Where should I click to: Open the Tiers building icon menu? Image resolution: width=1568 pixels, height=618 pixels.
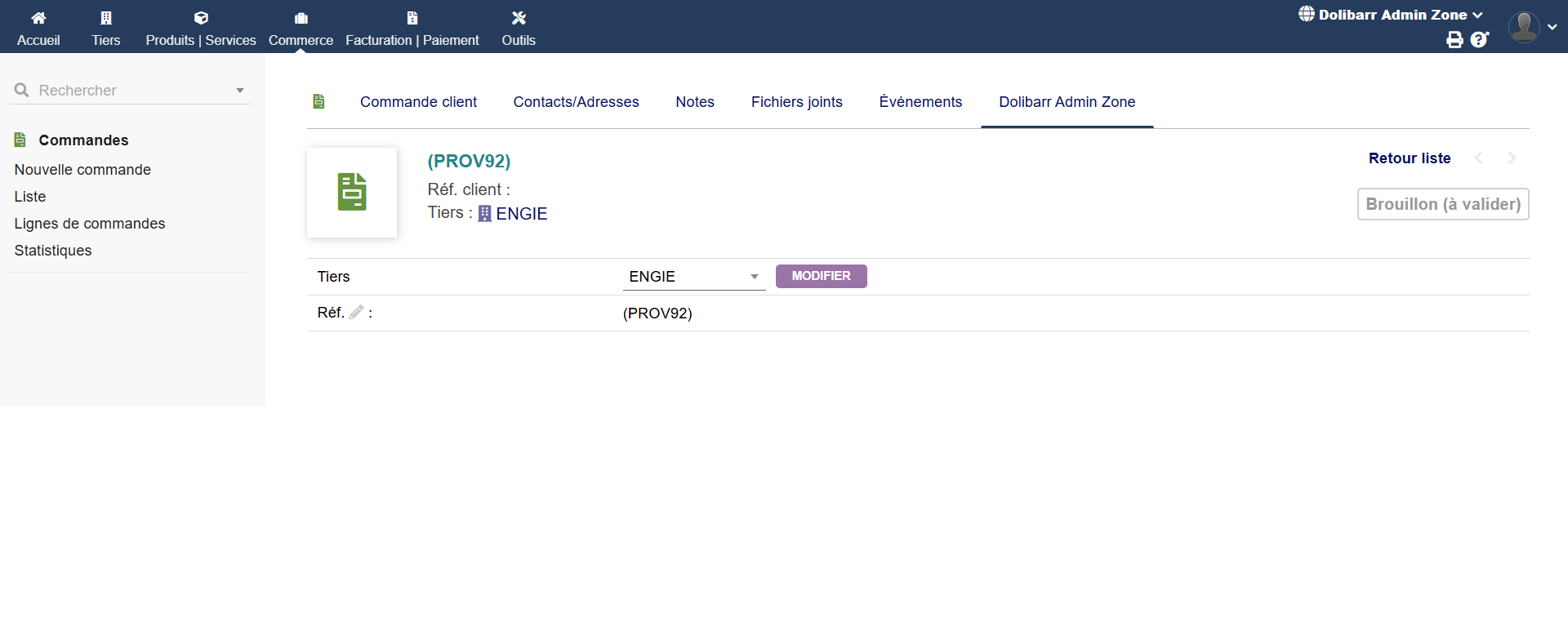[x=106, y=18]
